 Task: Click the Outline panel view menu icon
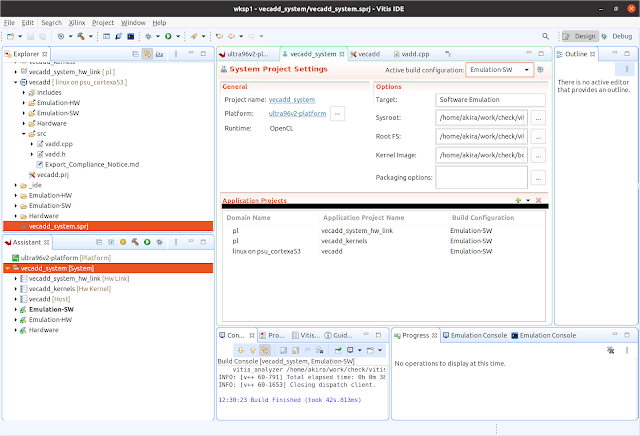tap(627, 69)
